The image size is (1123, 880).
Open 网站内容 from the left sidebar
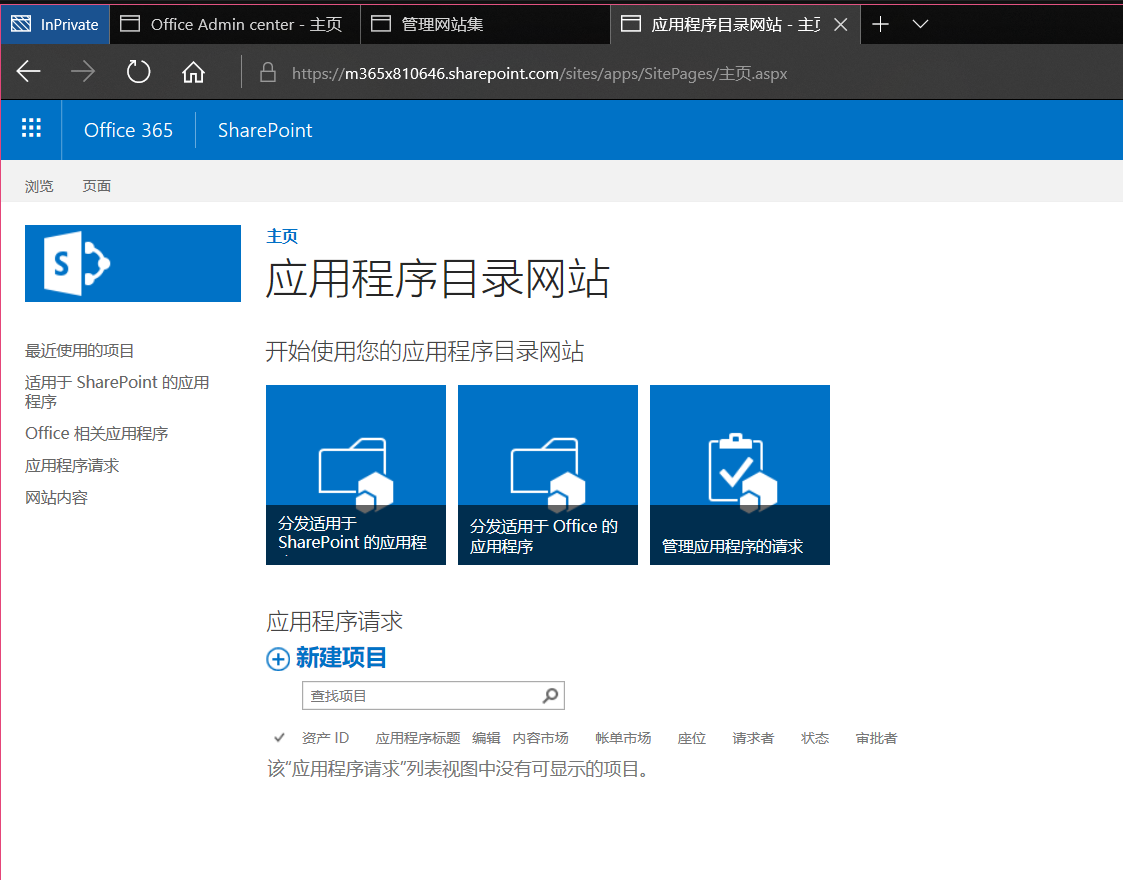(x=55, y=497)
